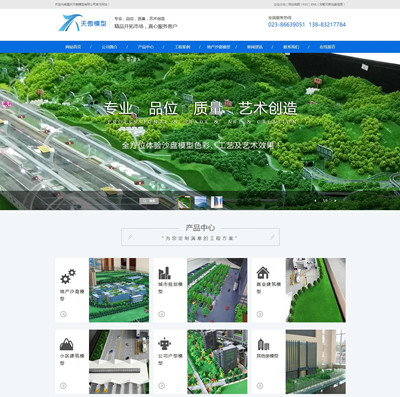Click the city skyline icon for 城市规划模型
The height and width of the screenshot is (397, 400).
(x=164, y=273)
